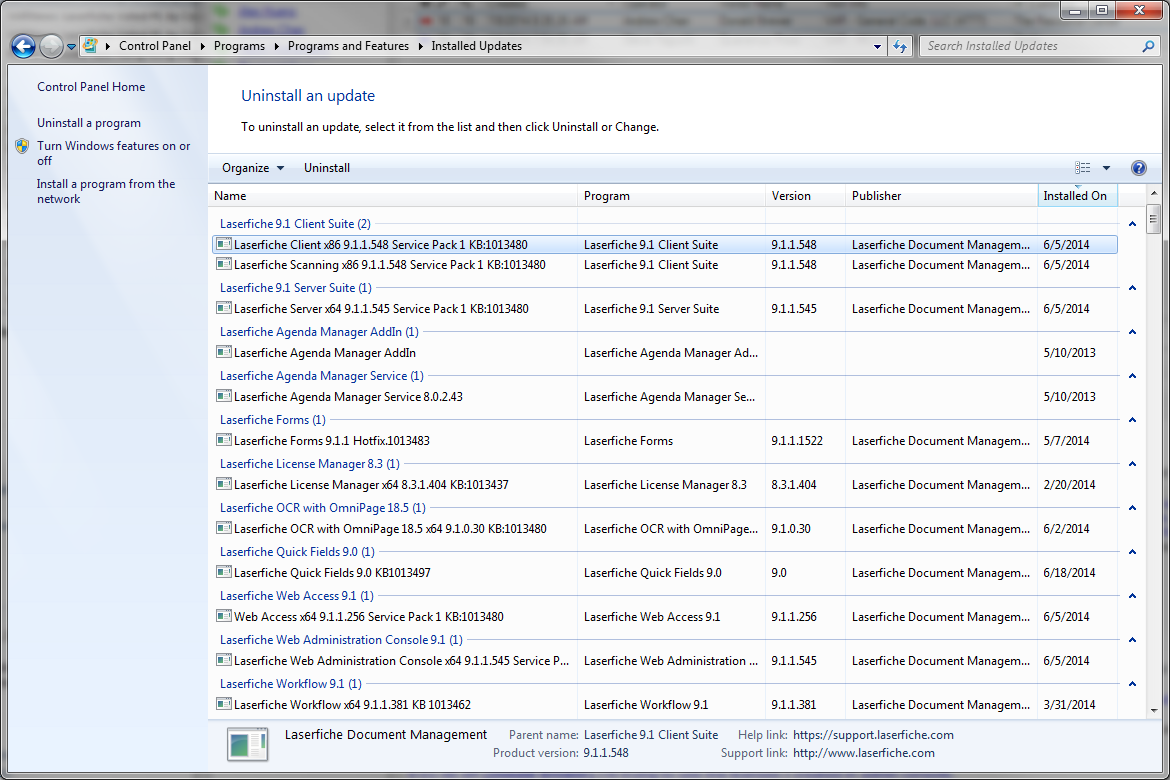Viewport: 1170px width, 780px height.
Task: Open Install a program from the network
Action: click(106, 191)
